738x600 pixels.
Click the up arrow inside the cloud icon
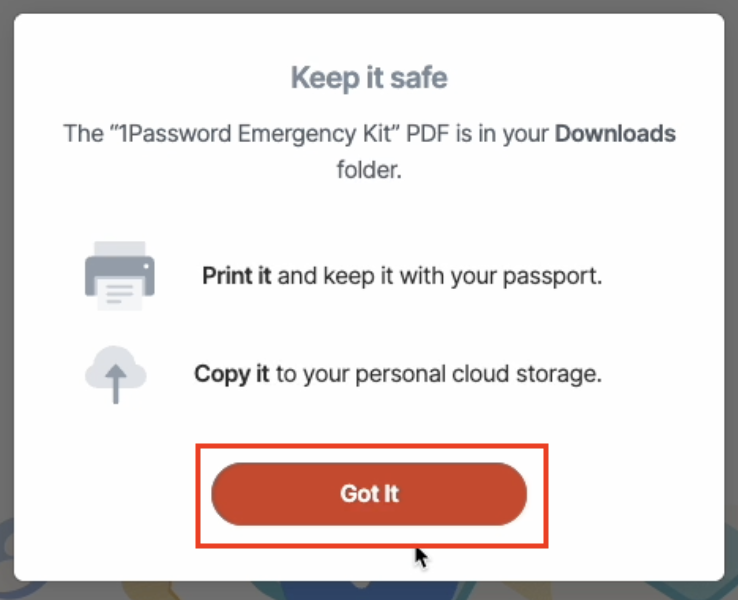point(116,382)
